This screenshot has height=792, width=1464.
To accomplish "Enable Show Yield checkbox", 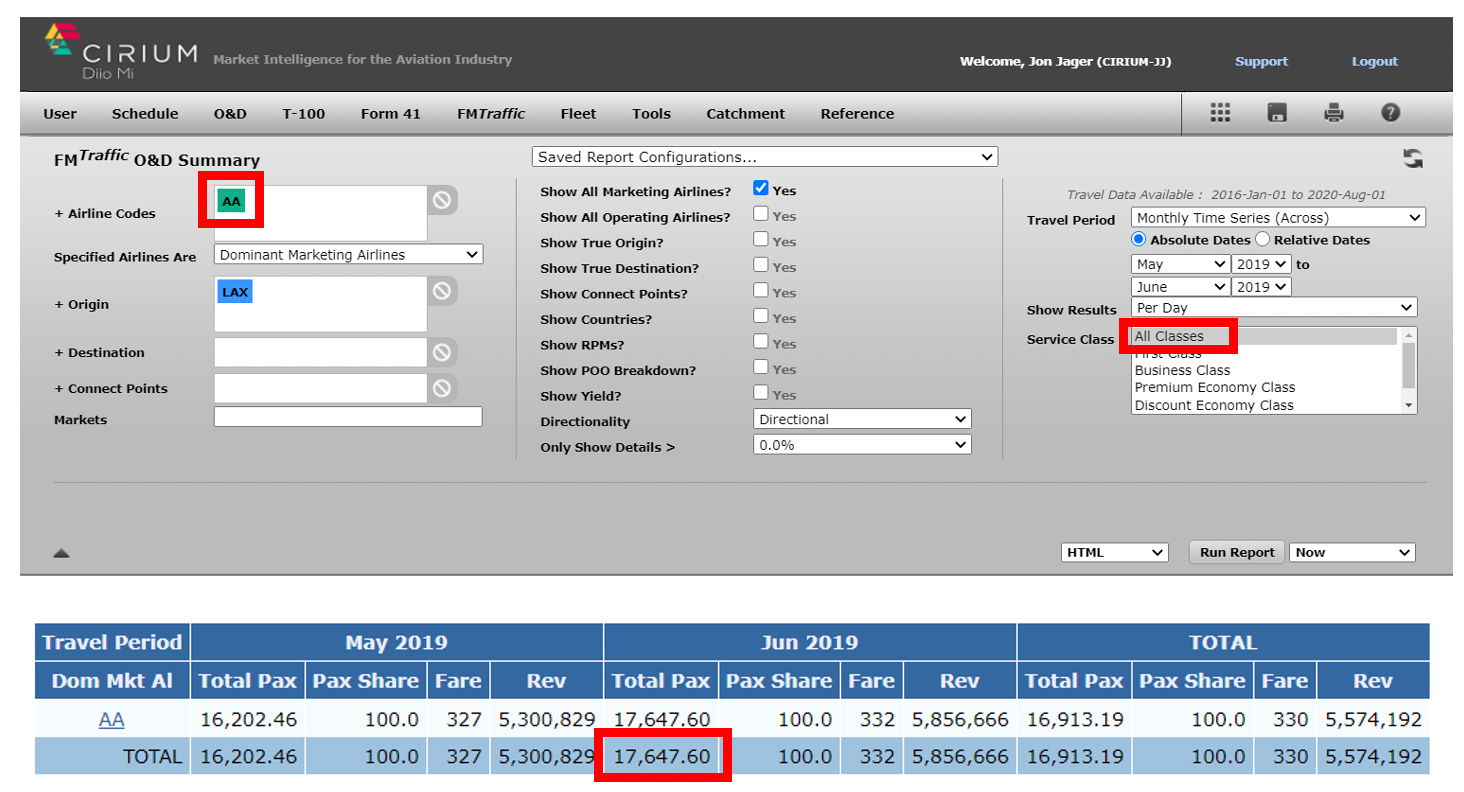I will [761, 393].
